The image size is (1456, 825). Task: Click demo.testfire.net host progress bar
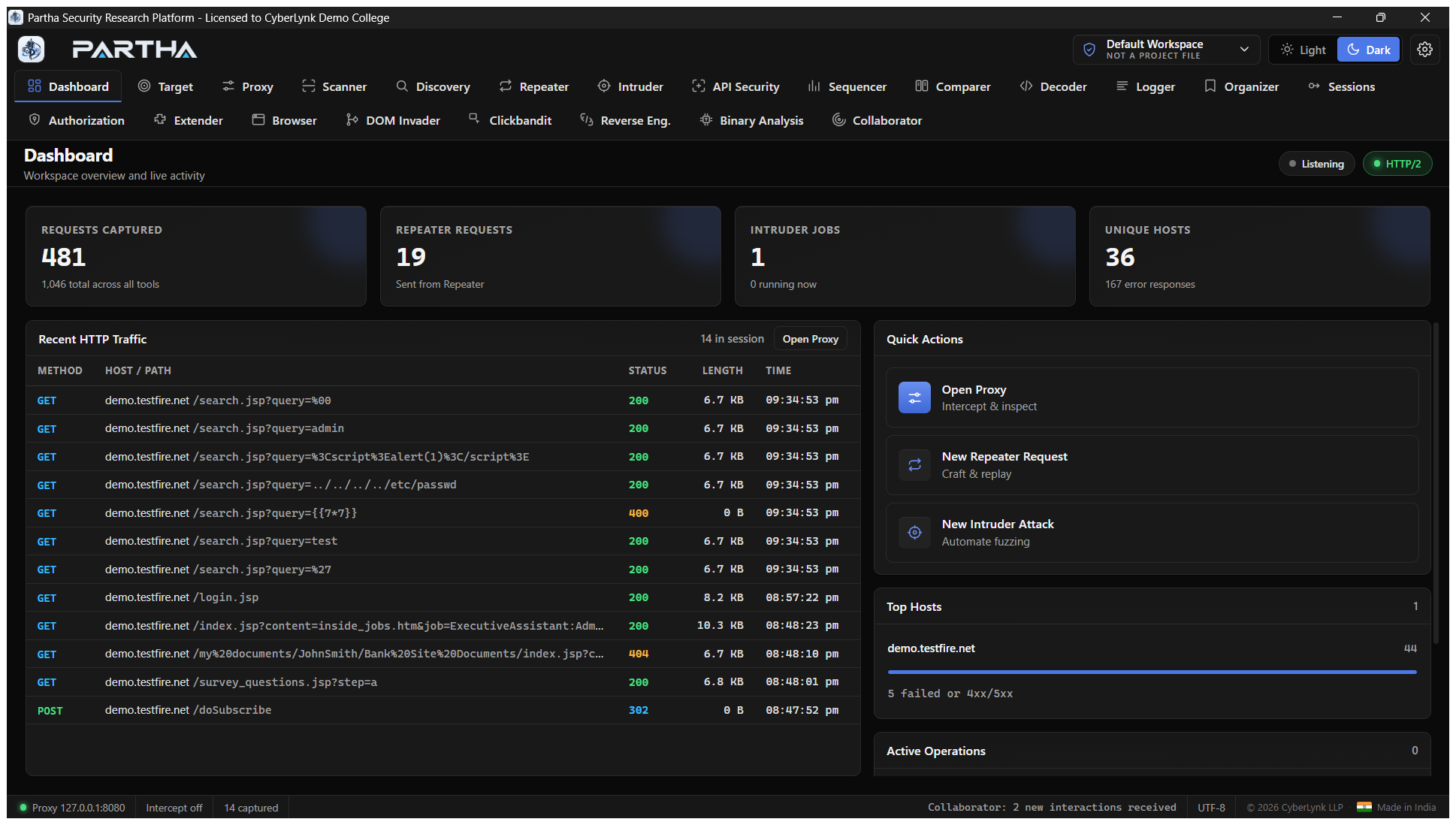click(1152, 672)
